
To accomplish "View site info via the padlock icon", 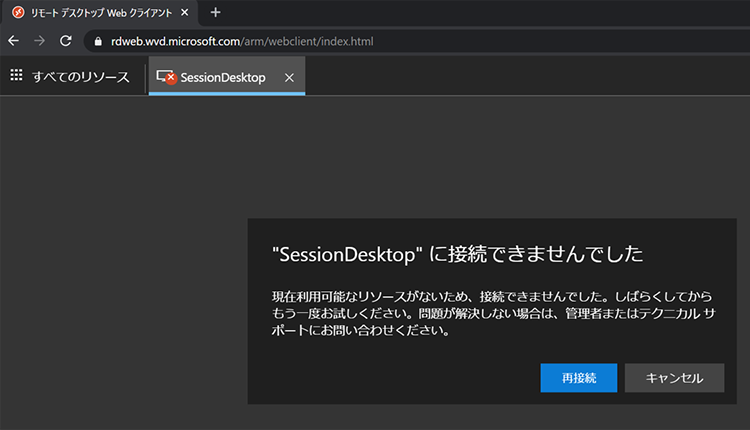I will click(x=97, y=41).
